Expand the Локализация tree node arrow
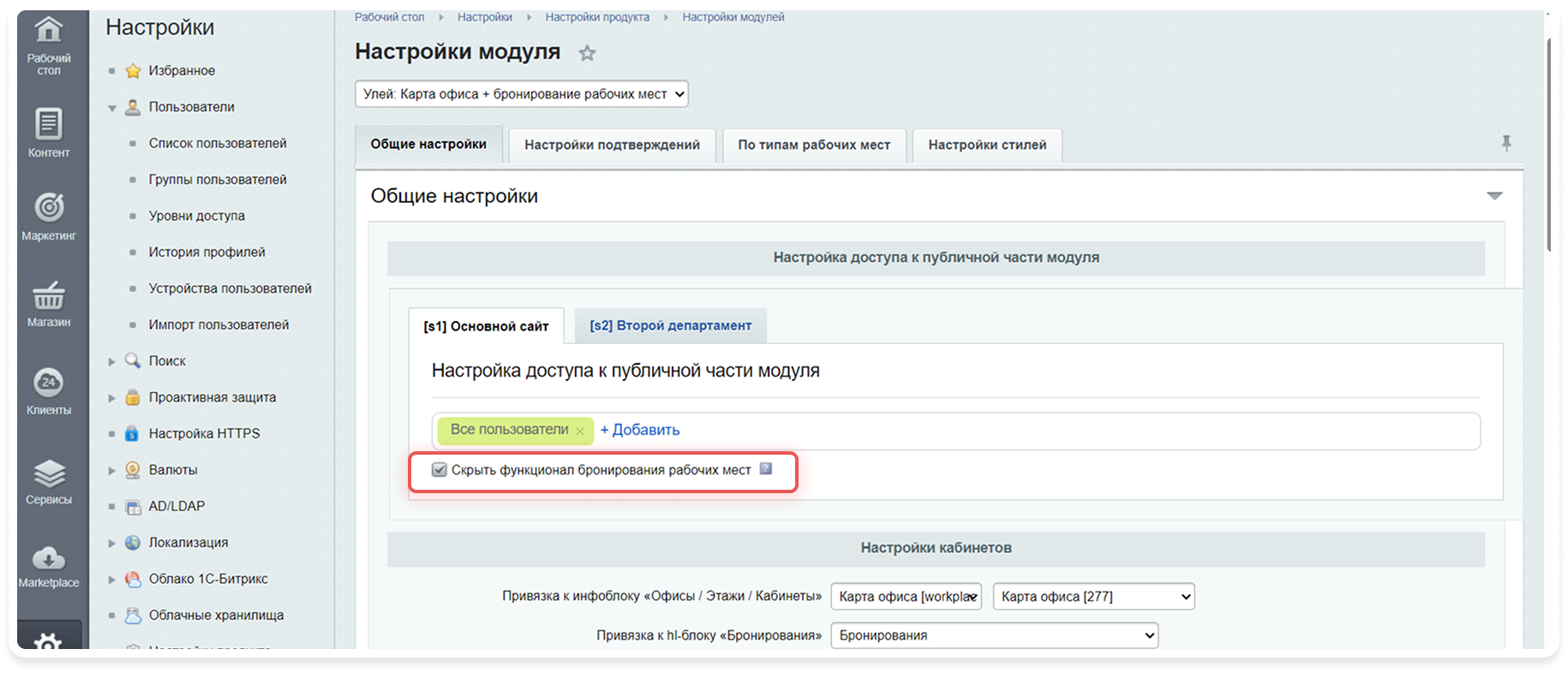The image size is (1568, 673). (x=112, y=543)
